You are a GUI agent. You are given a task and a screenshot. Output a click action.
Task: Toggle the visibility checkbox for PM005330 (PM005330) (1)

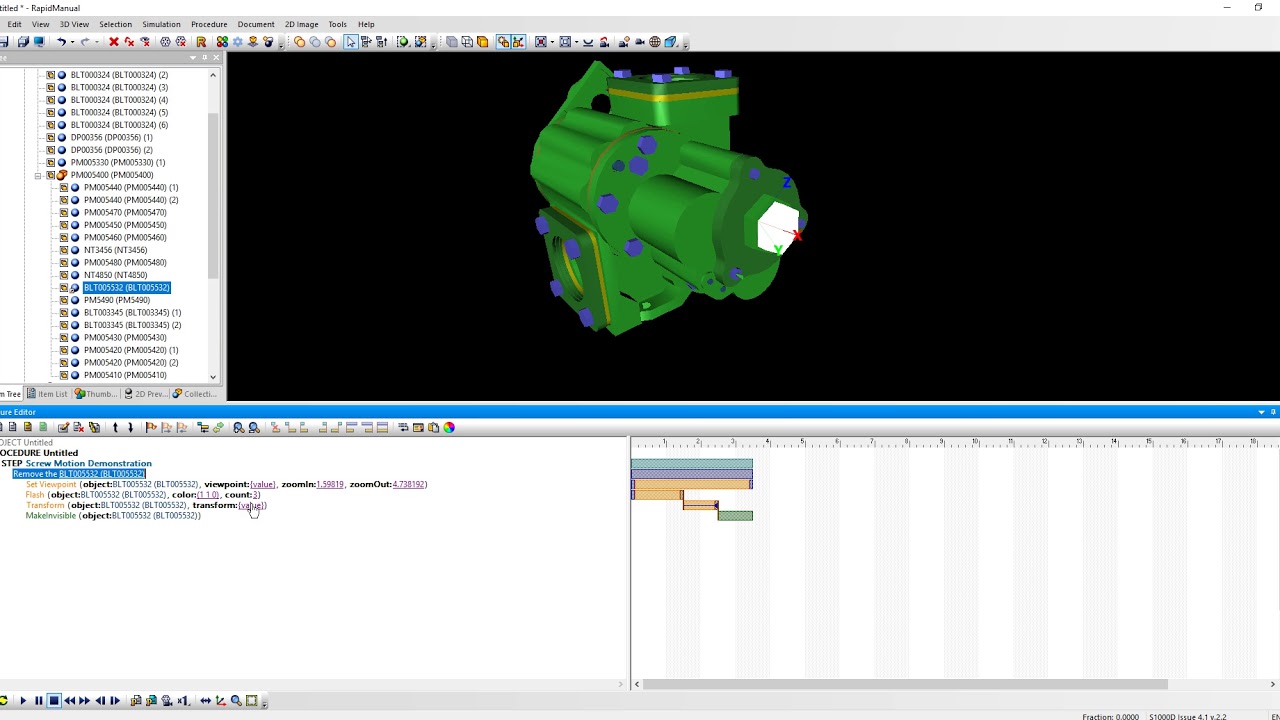pyautogui.click(x=51, y=162)
